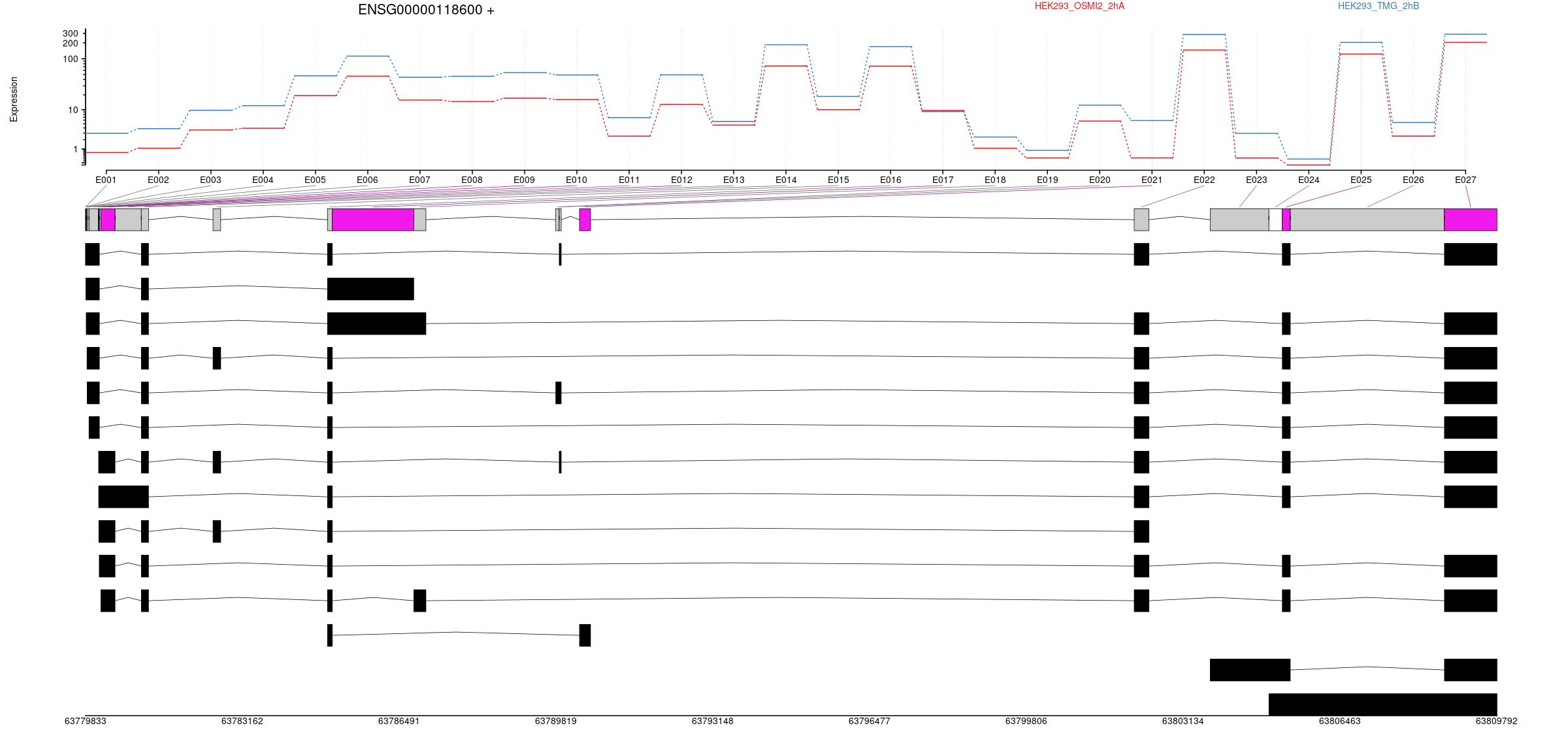Click genomic coordinate 63793148
Screen dimensions: 1568x732
tap(712, 722)
